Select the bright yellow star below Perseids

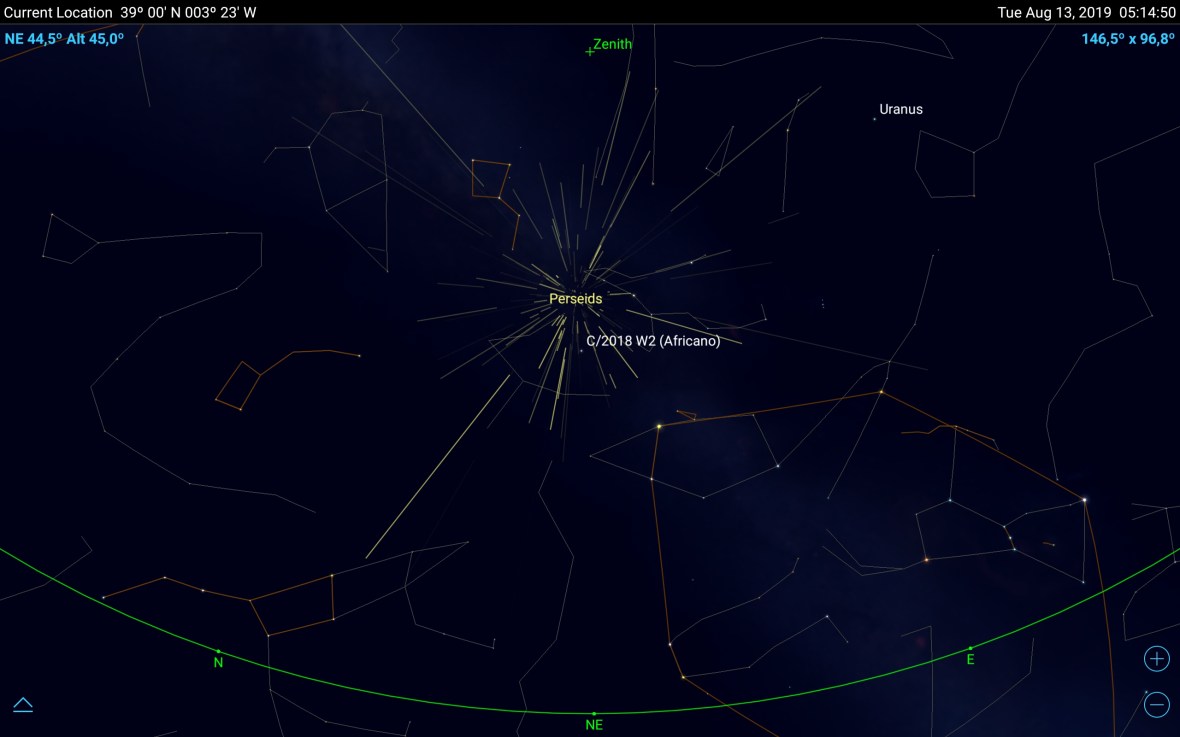(x=659, y=424)
